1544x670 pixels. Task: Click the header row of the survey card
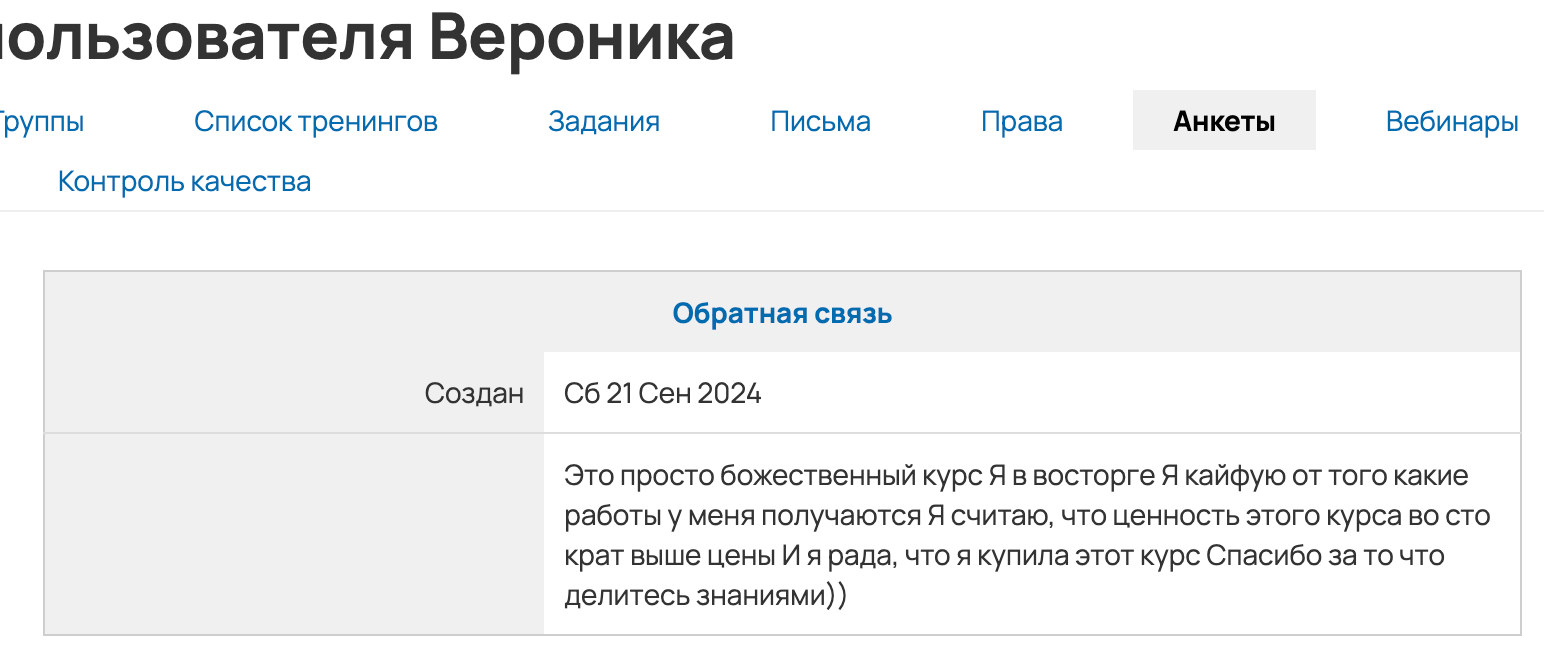pyautogui.click(x=783, y=312)
